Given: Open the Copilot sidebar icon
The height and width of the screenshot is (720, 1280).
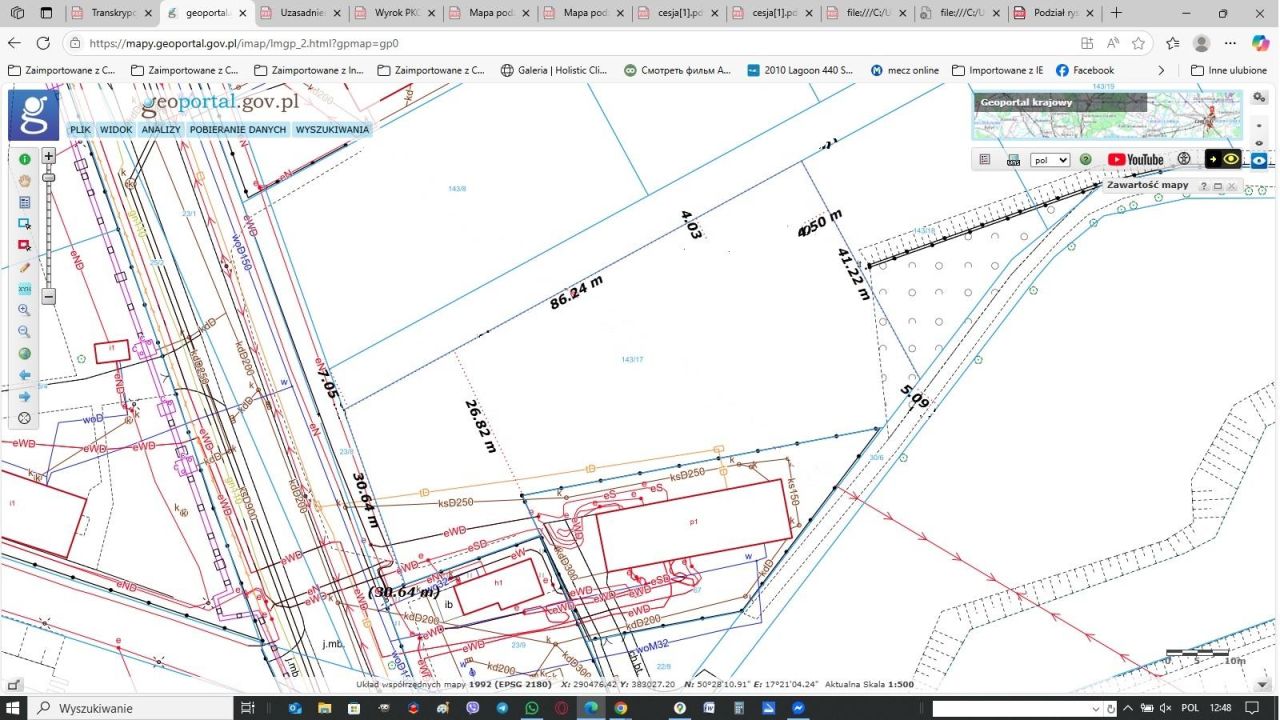Looking at the screenshot, I should pyautogui.click(x=1261, y=43).
